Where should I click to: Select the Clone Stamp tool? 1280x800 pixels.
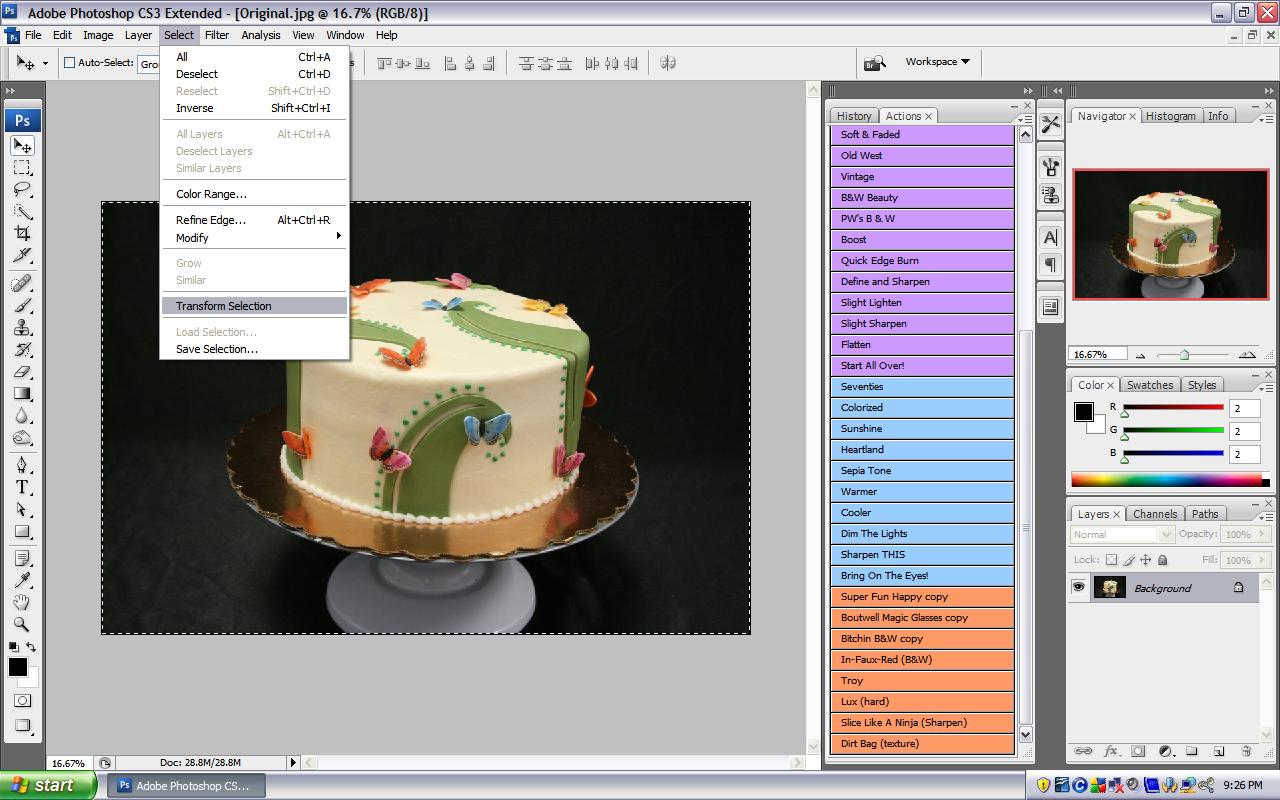click(x=22, y=327)
